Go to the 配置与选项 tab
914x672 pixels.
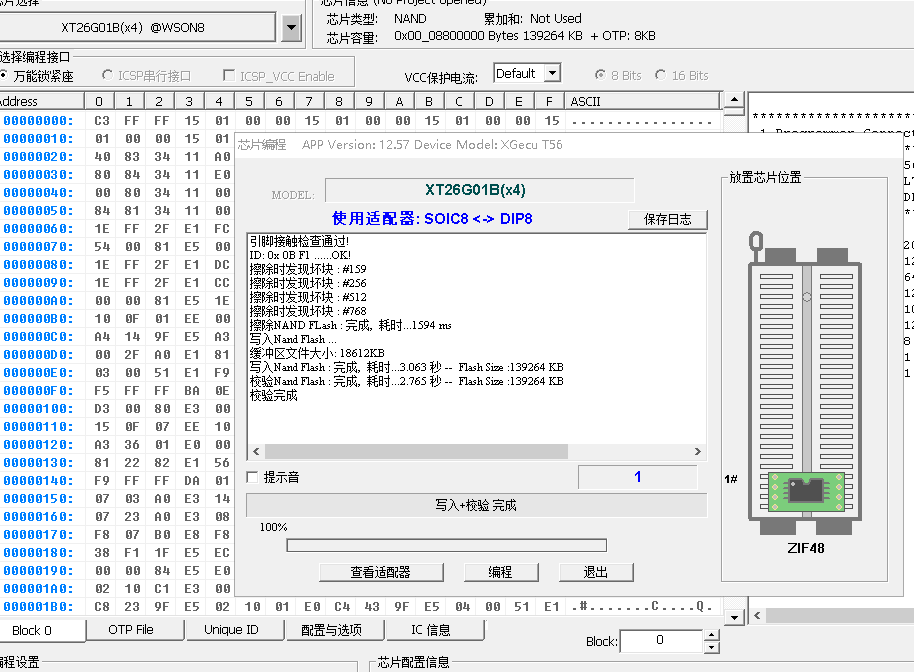[330, 630]
